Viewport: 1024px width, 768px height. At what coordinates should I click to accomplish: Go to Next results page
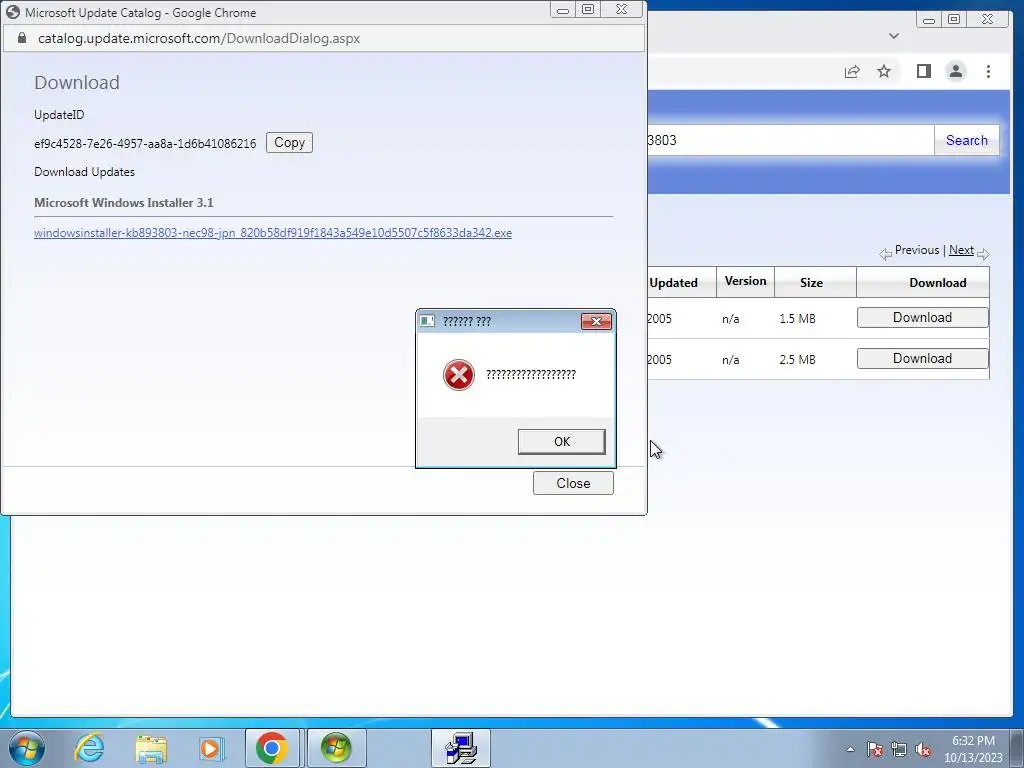tap(961, 250)
